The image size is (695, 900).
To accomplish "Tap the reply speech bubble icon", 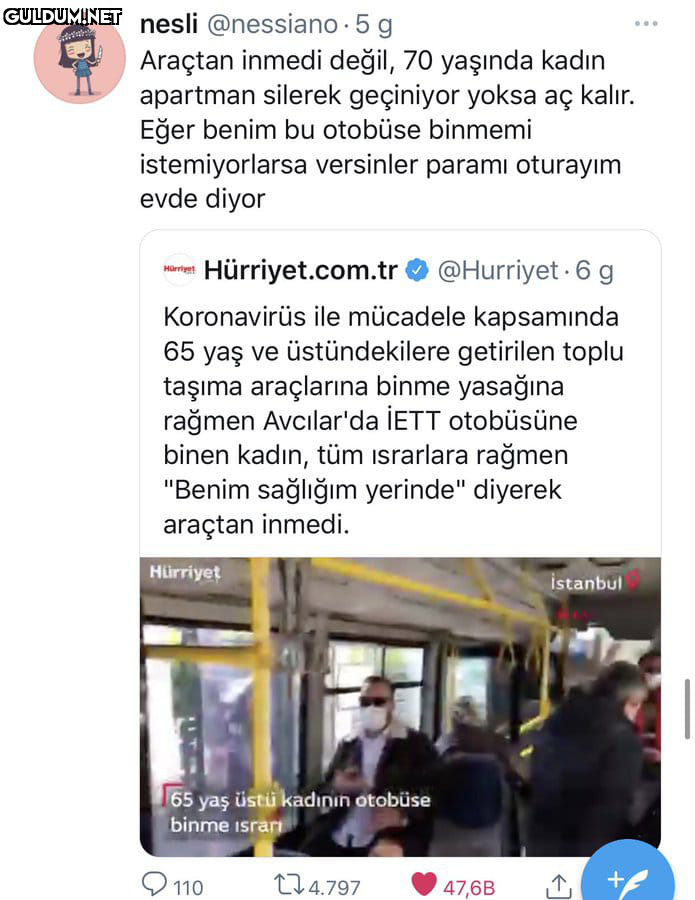I will (x=154, y=884).
